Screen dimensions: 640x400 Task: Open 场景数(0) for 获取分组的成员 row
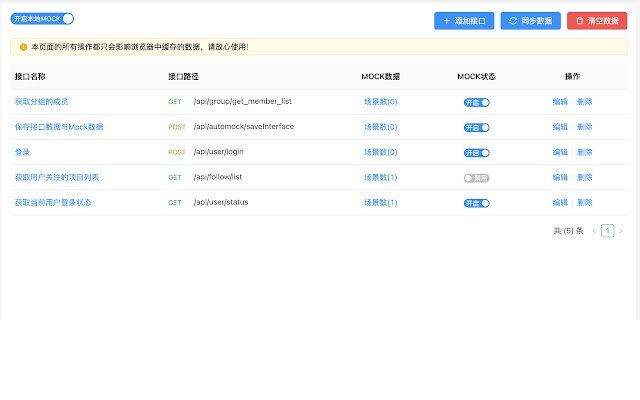tap(380, 102)
